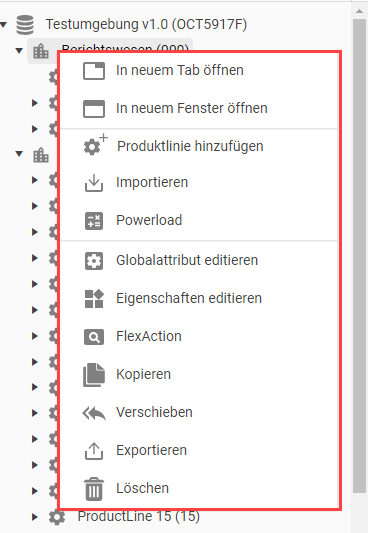Click the Globalattribut editieren gear icon
Viewport: 368px width, 533px height.
(x=94, y=261)
